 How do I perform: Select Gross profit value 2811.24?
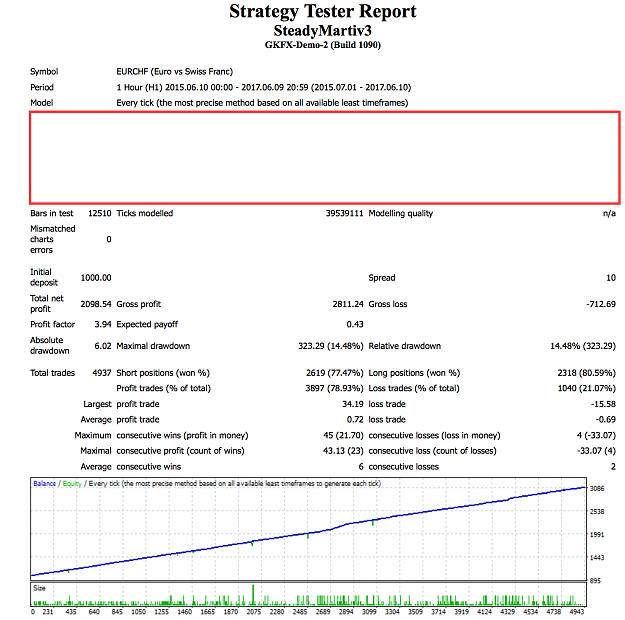[348, 304]
